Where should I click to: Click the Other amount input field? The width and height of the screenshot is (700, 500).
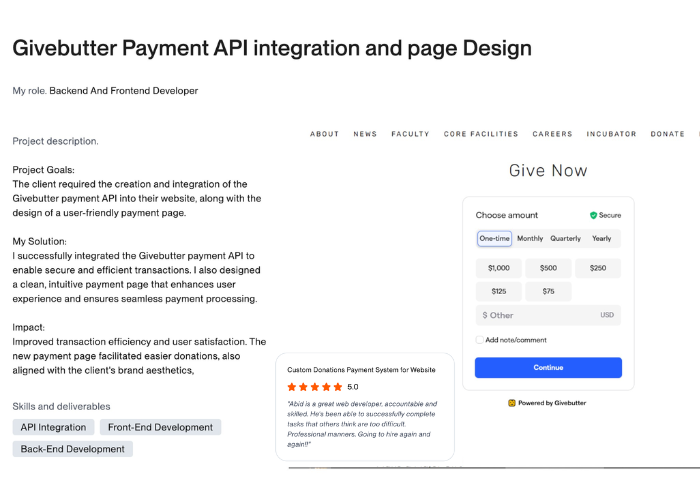(x=548, y=315)
